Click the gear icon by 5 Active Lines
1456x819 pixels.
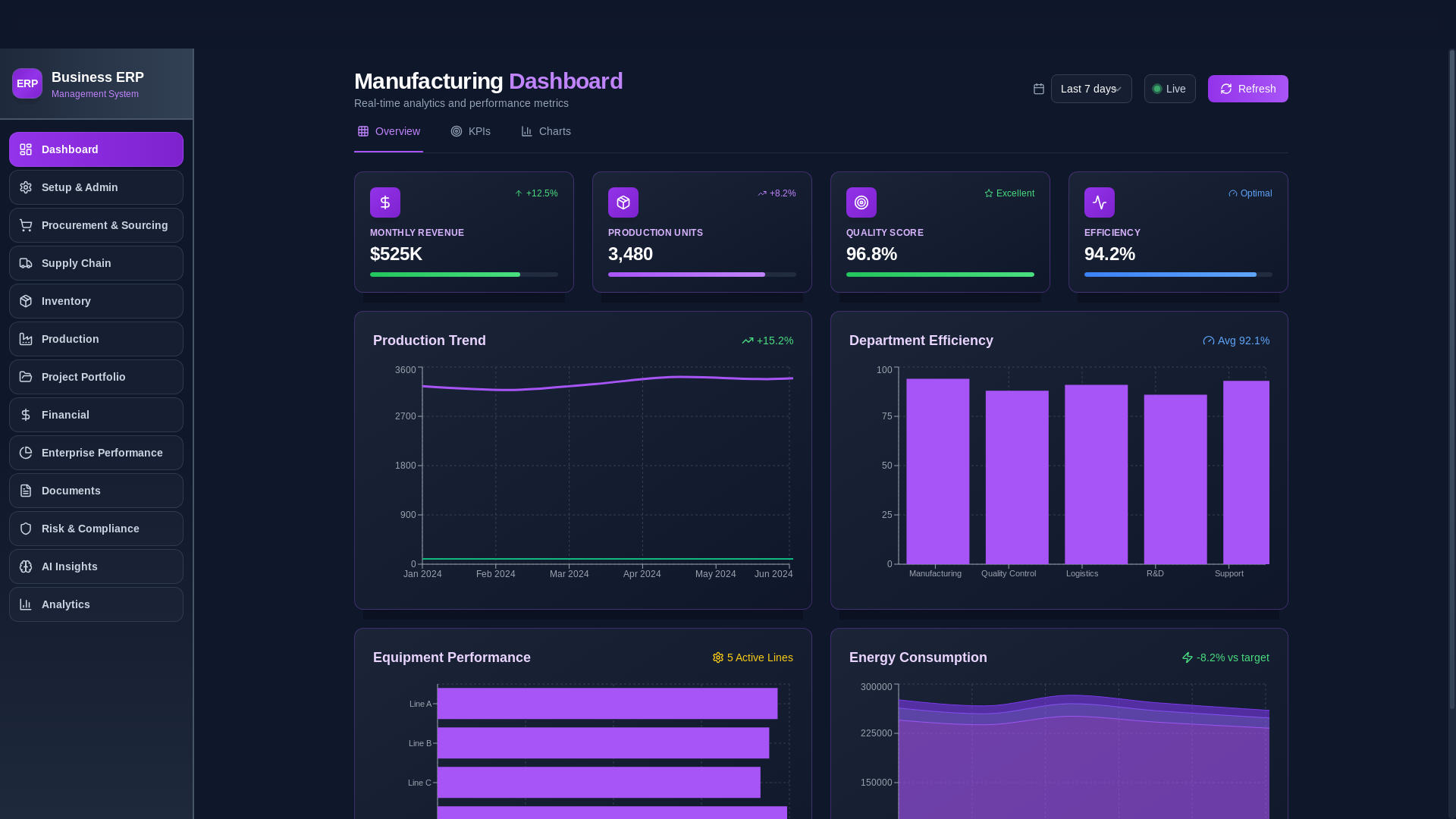click(x=718, y=657)
